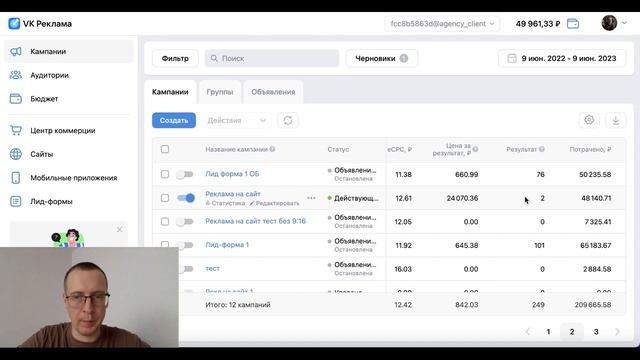Viewport: 640px width, 360px height.
Task: Click the Сайты globe icon
Action: click(16, 154)
